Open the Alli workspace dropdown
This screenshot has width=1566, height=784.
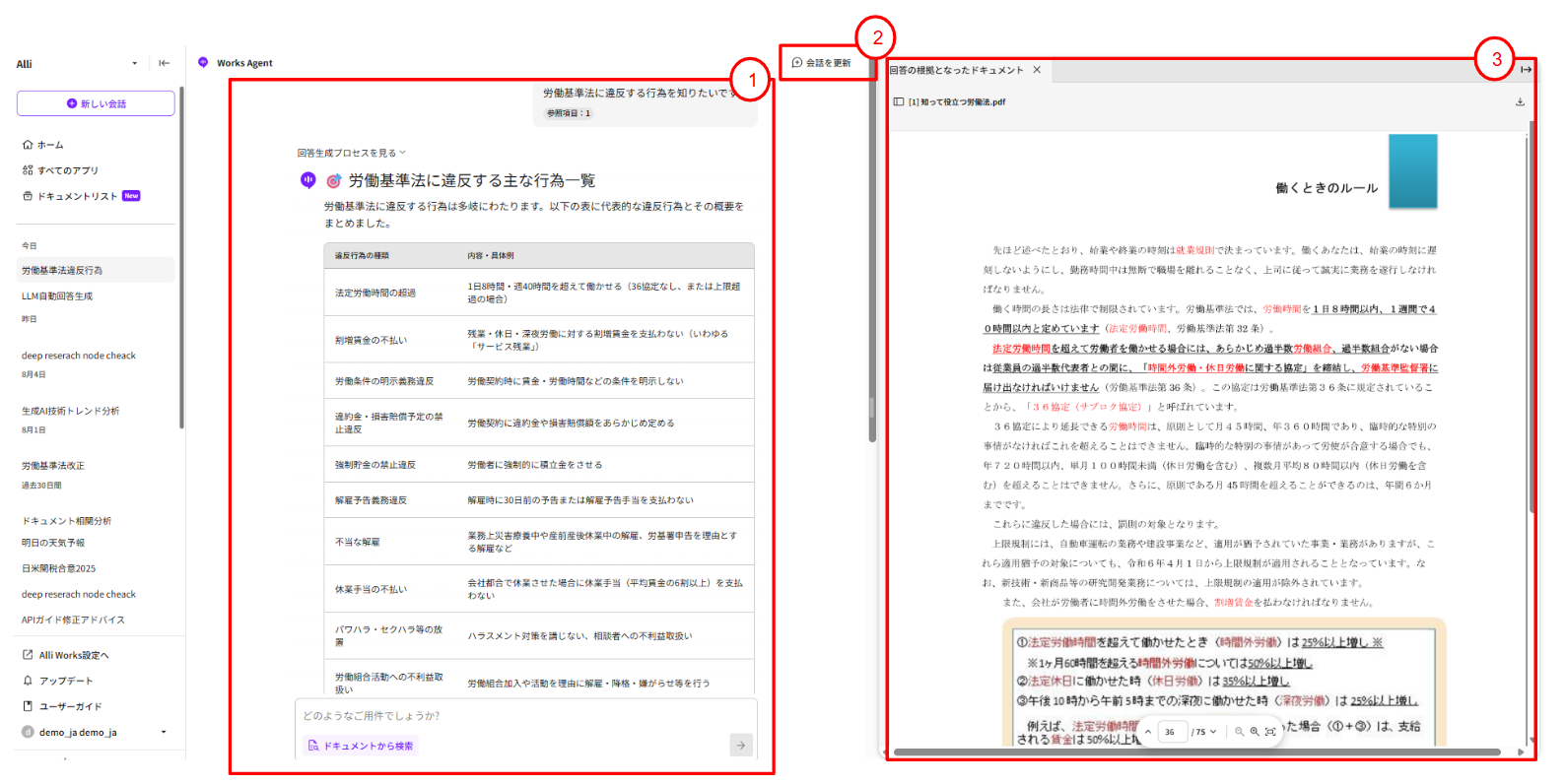tap(135, 64)
